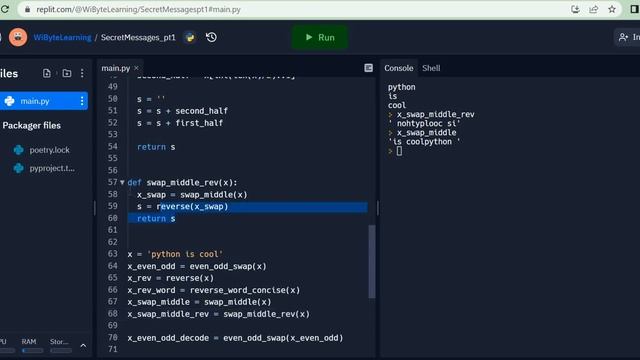Viewport: 640px width, 360px height.
Task: Open version history clock icon
Action: (211, 38)
